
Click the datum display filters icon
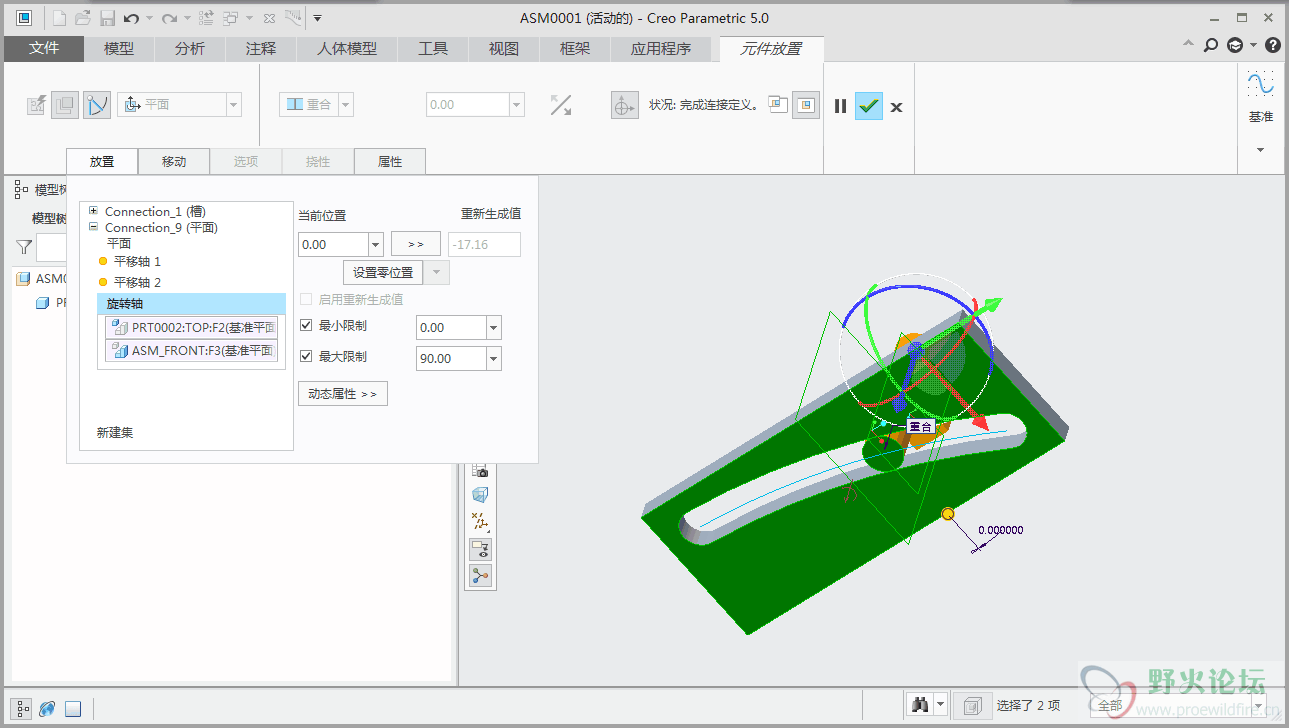(x=481, y=522)
